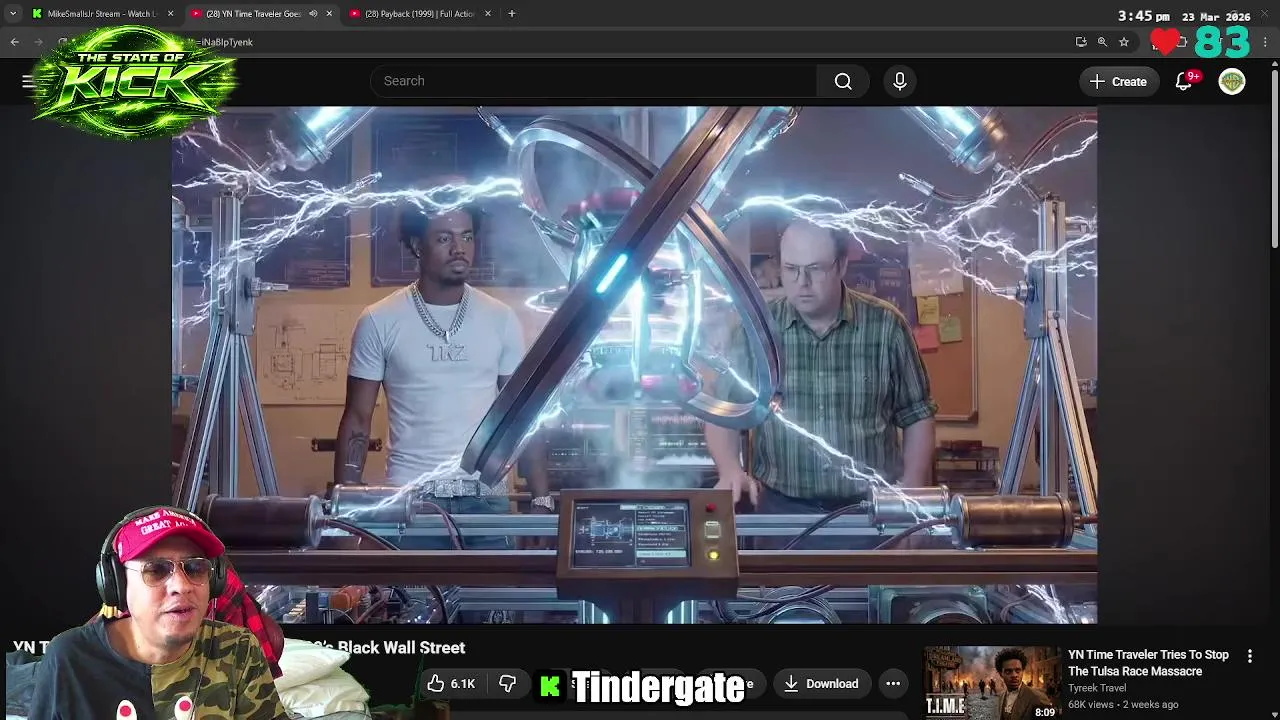Close the MikeSmallsJr Stream tab

170,14
